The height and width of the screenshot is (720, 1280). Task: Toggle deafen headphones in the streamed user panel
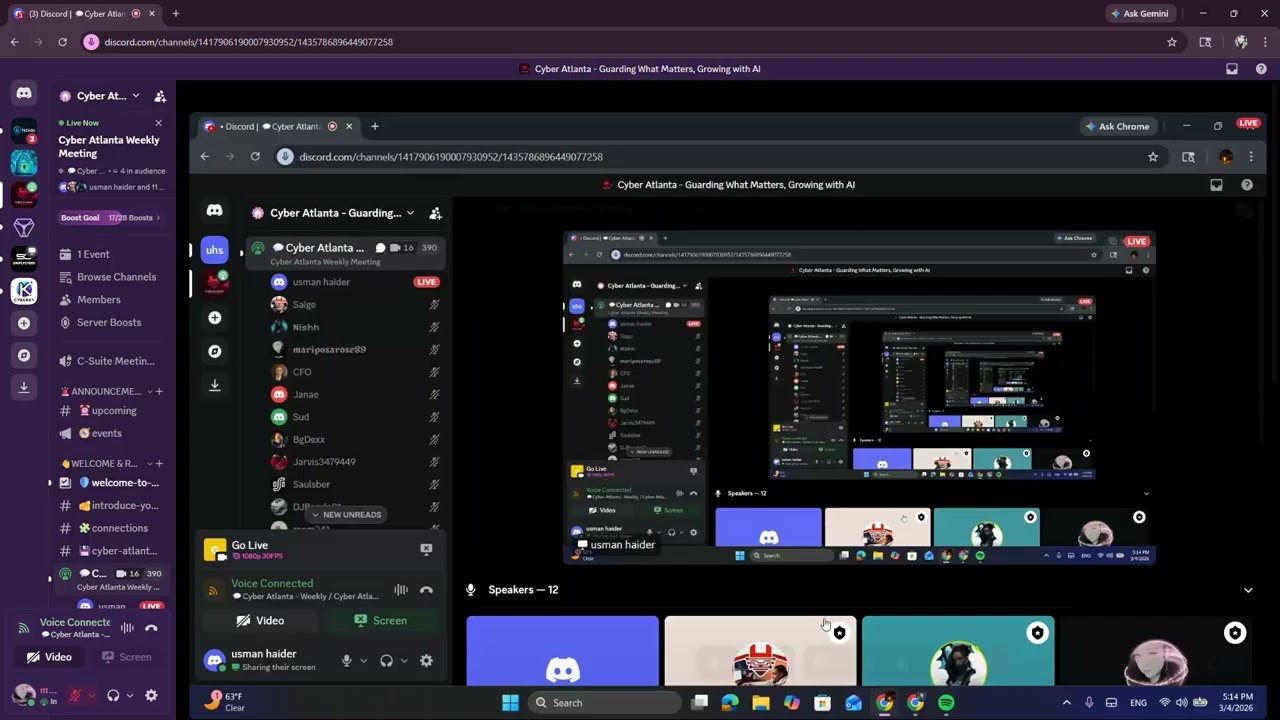point(386,661)
